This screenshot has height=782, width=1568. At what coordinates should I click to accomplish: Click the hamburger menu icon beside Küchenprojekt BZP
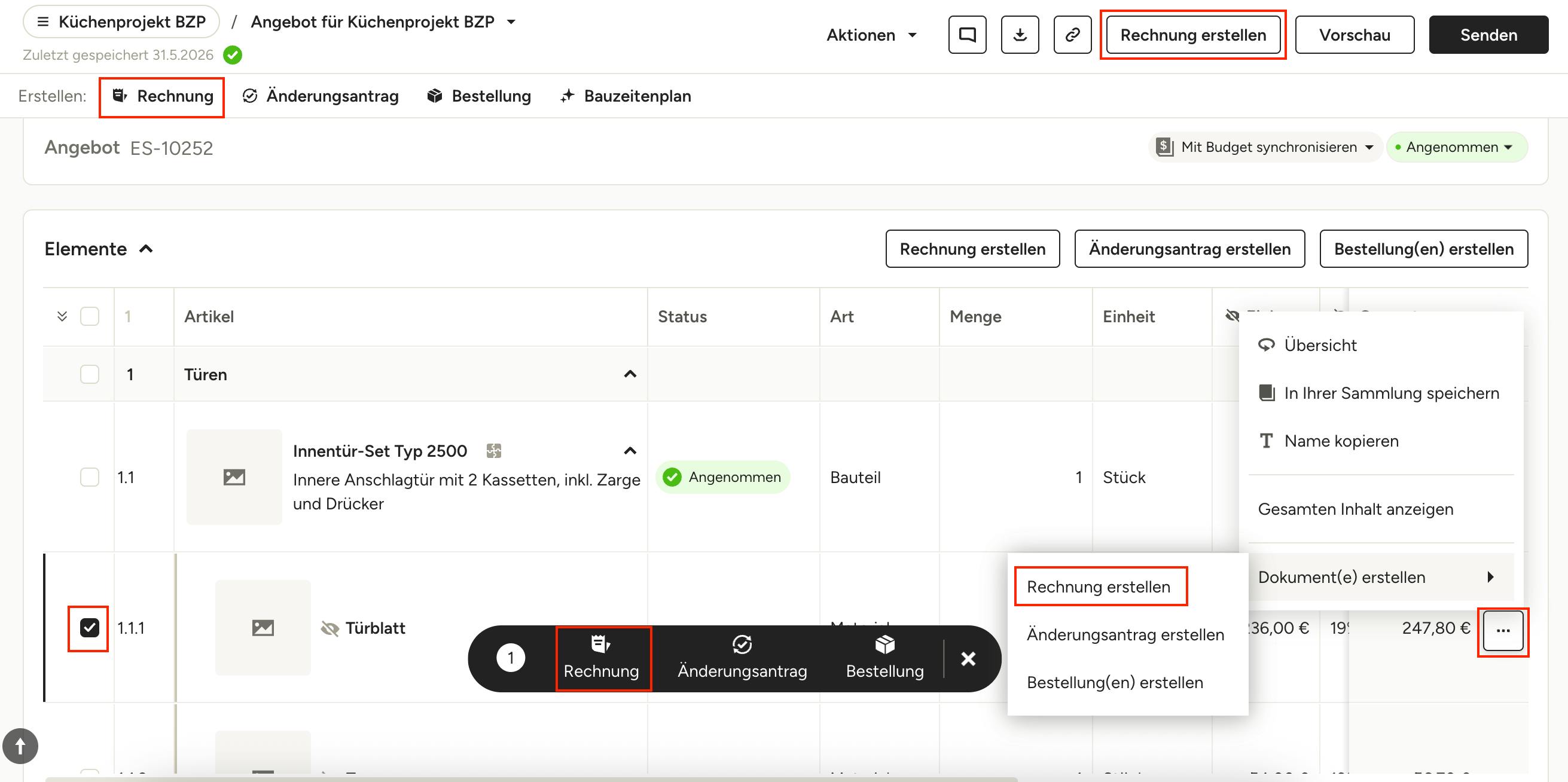42,22
